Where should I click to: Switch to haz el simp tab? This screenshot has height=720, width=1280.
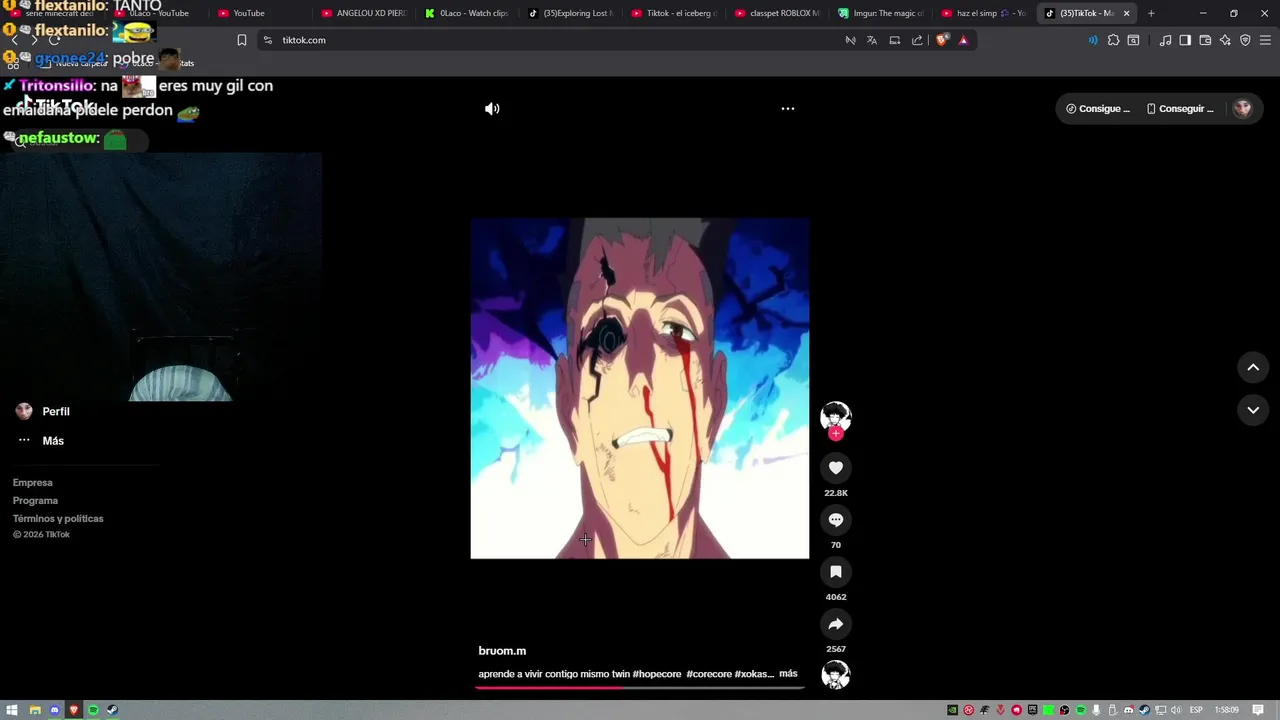coord(984,13)
